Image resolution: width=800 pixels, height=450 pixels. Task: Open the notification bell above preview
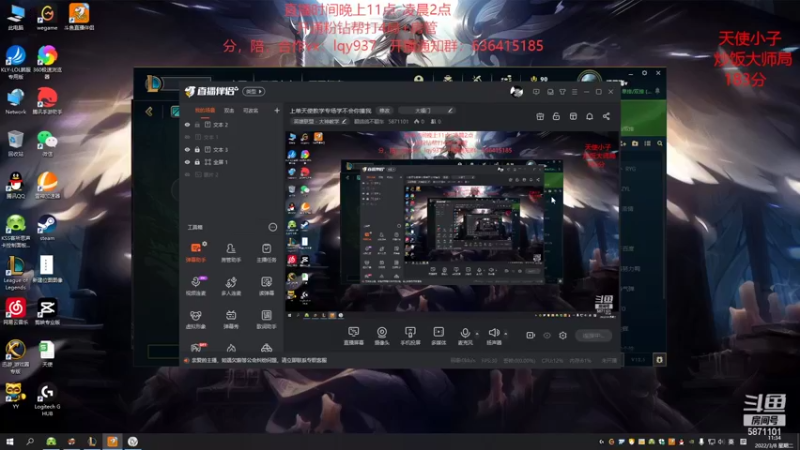[589, 116]
